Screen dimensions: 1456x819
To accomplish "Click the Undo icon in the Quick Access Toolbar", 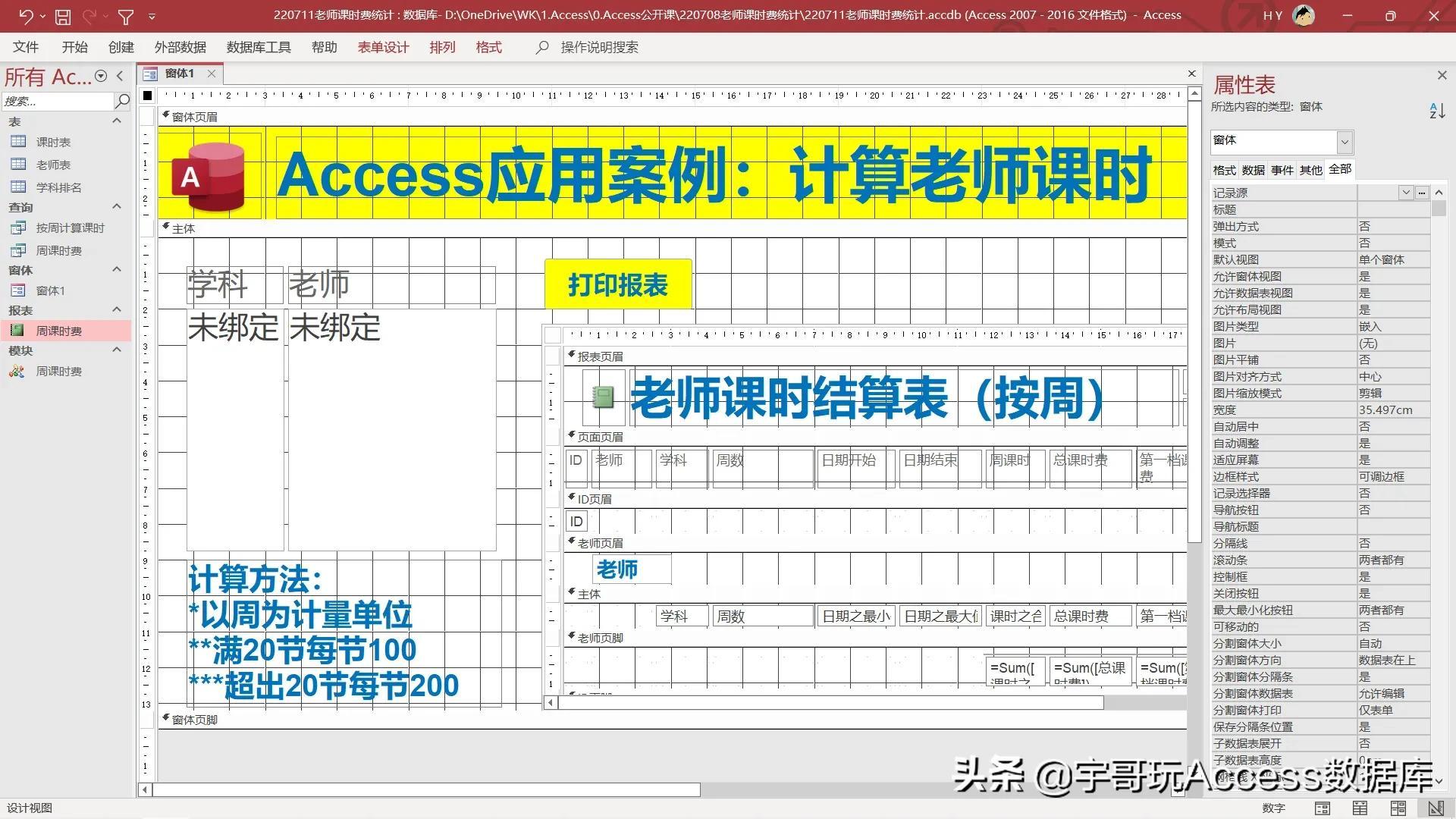I will [26, 16].
